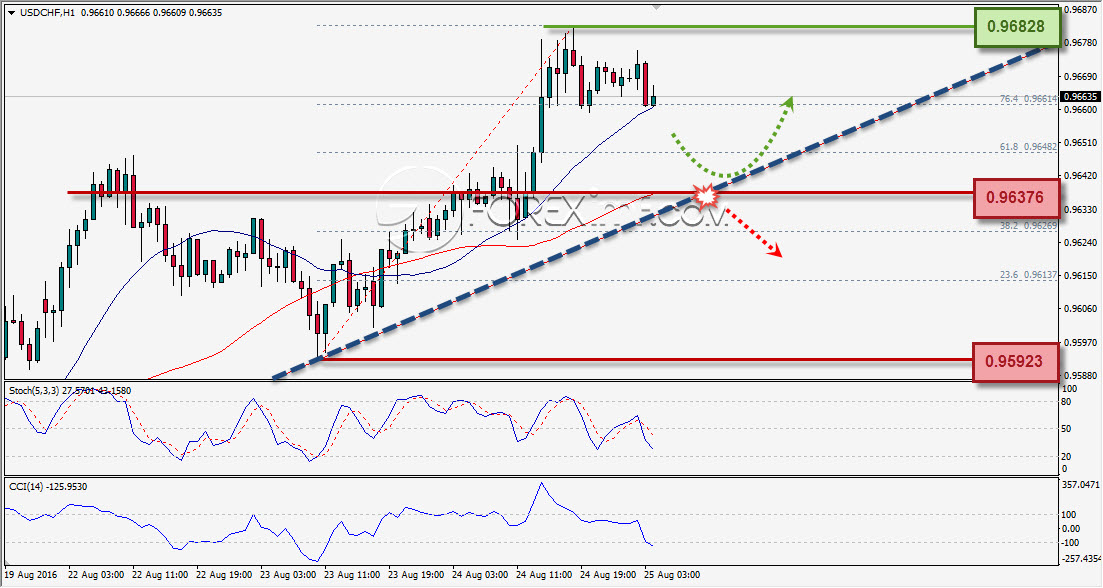
Task: Click price scale value 0.96510
Action: click(1081, 143)
